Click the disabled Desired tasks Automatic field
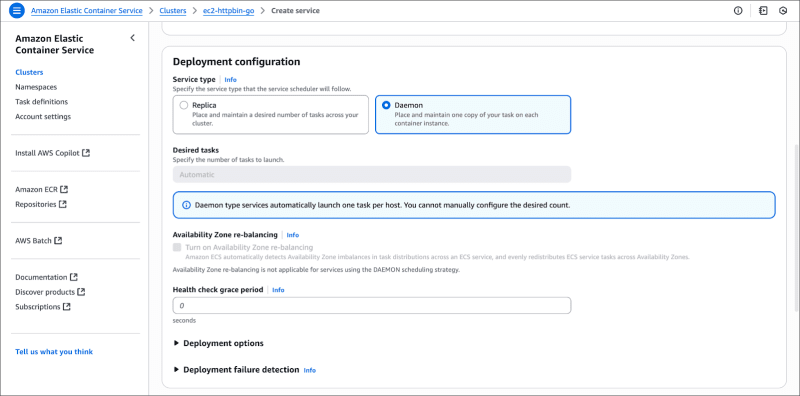Image resolution: width=800 pixels, height=396 pixels. click(x=372, y=175)
